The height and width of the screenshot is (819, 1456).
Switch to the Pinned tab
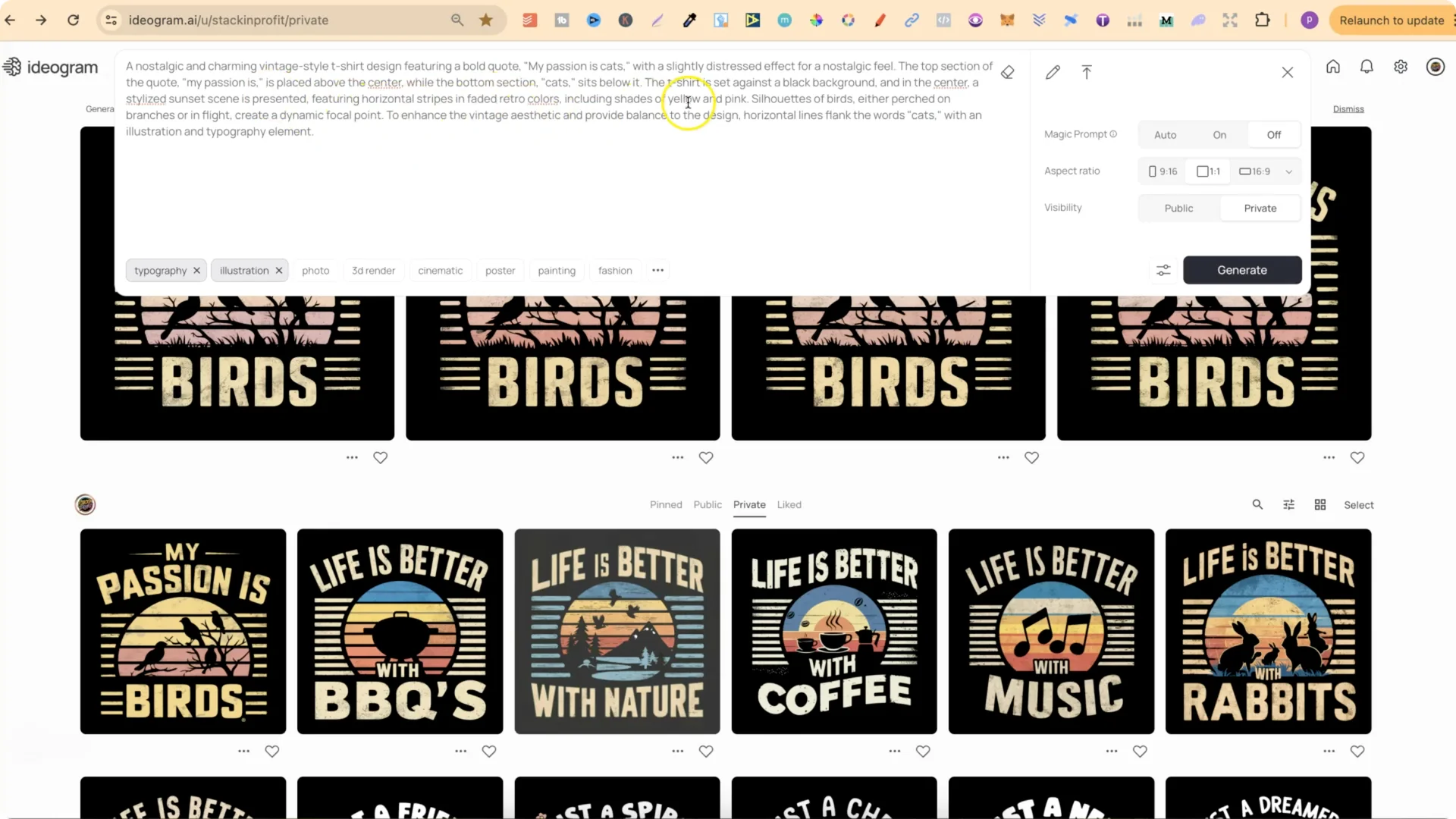pos(666,505)
